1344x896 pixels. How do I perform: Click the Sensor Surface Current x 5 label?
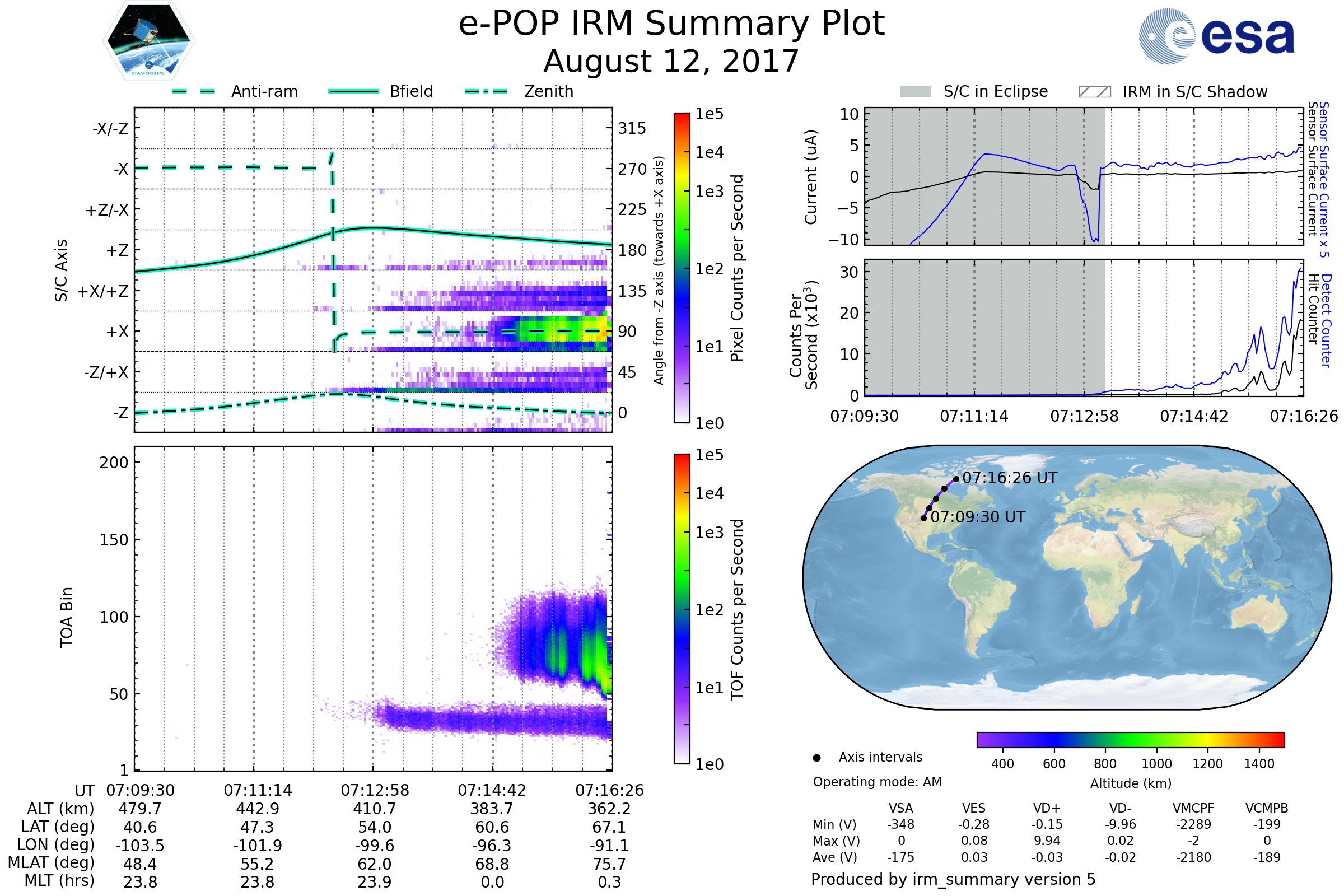click(x=1324, y=180)
